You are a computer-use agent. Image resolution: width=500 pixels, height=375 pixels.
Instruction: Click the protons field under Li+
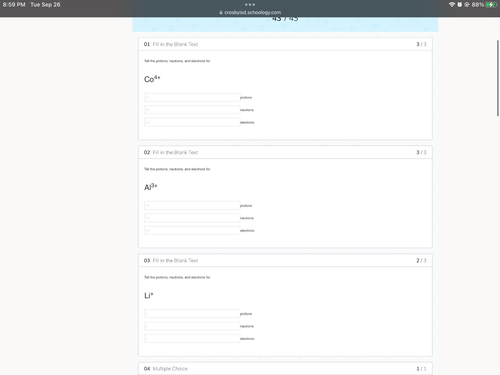[192, 314]
